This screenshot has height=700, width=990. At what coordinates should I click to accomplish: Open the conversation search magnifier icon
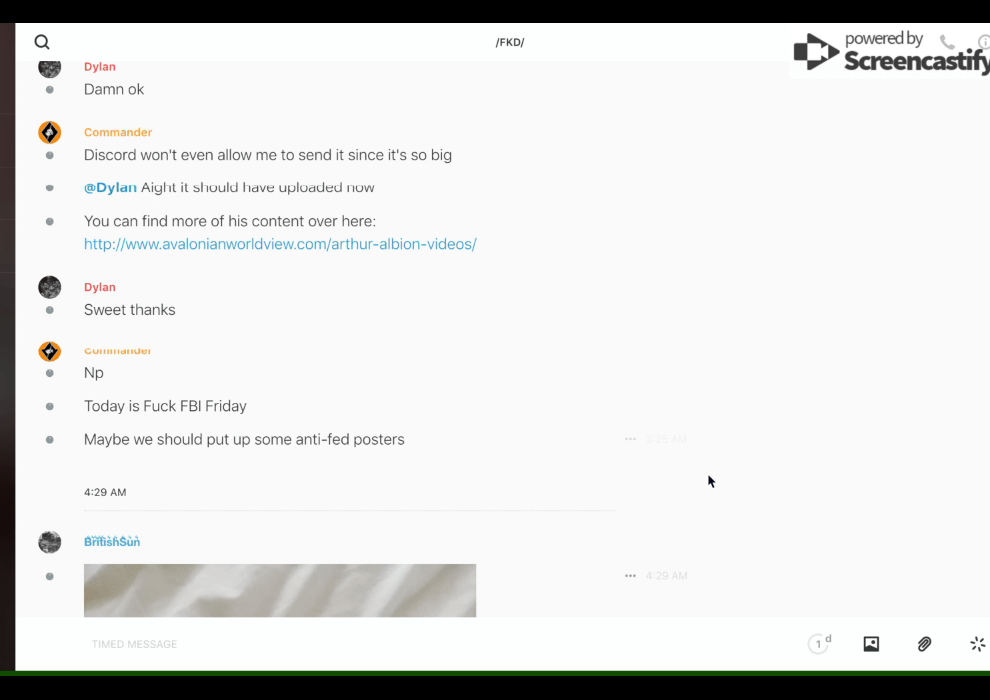tap(42, 42)
